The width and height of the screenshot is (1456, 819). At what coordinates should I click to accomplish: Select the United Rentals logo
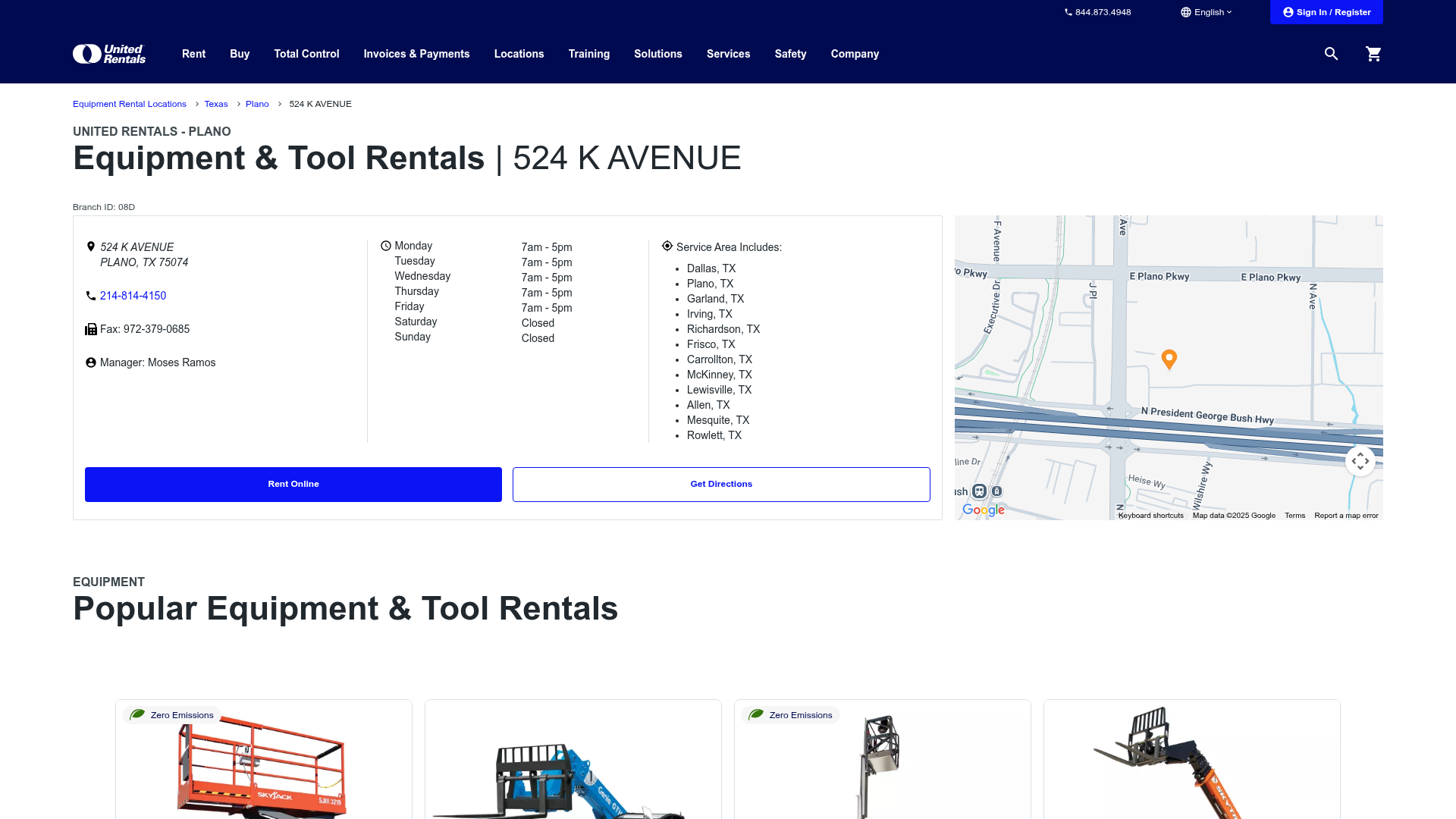108,53
